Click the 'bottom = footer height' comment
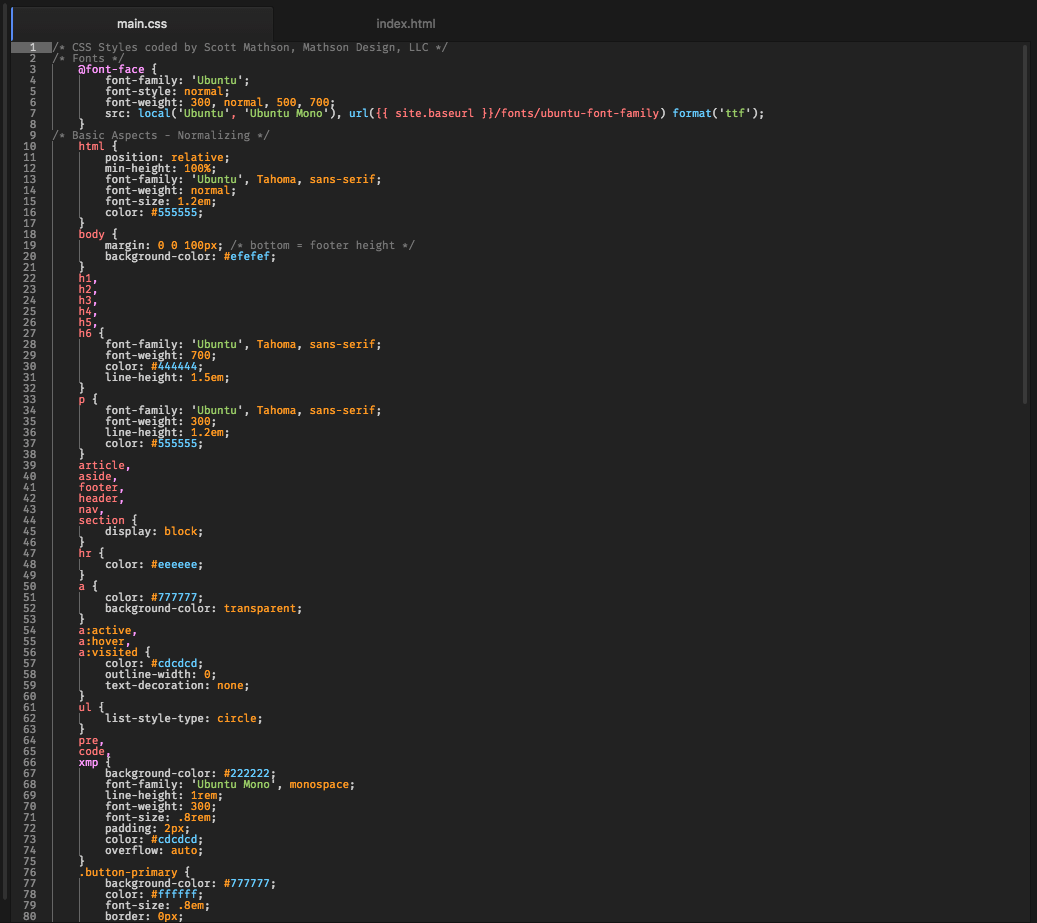The image size is (1037, 923). (x=322, y=245)
